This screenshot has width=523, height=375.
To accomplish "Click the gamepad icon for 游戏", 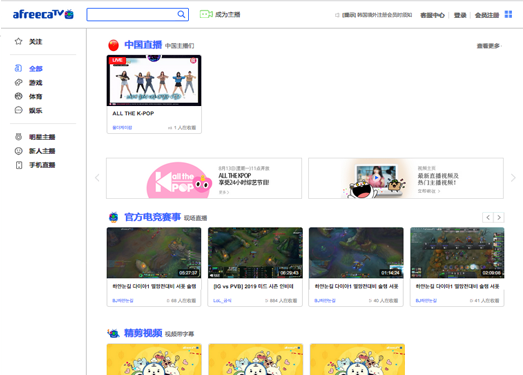I will 18,82.
